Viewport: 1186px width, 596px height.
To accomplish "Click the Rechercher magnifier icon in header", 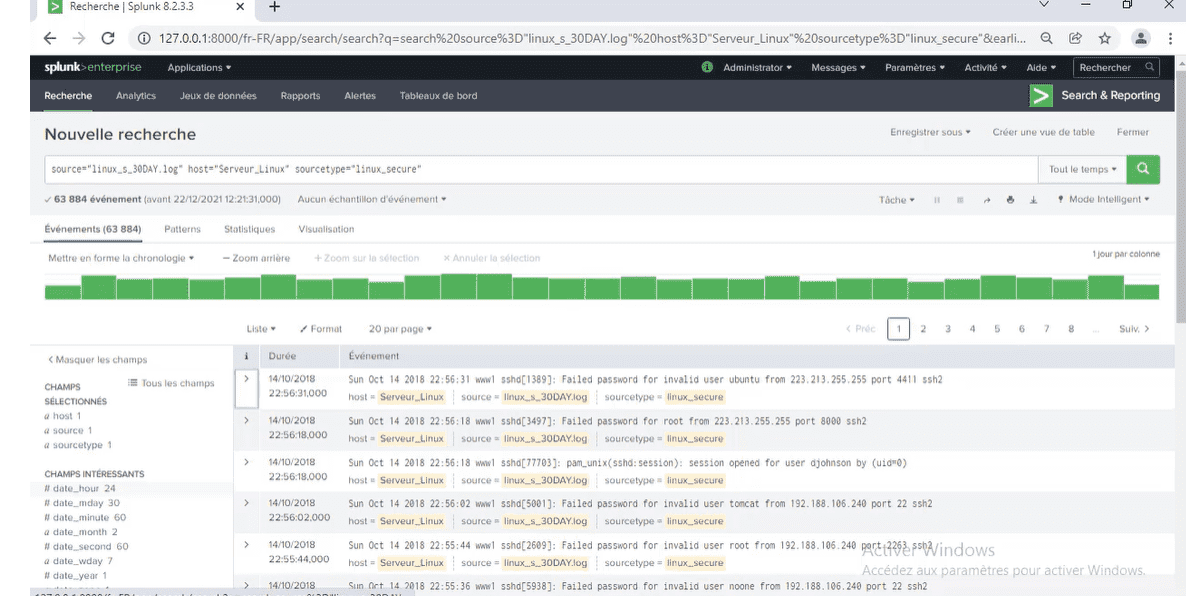I will coord(1150,67).
